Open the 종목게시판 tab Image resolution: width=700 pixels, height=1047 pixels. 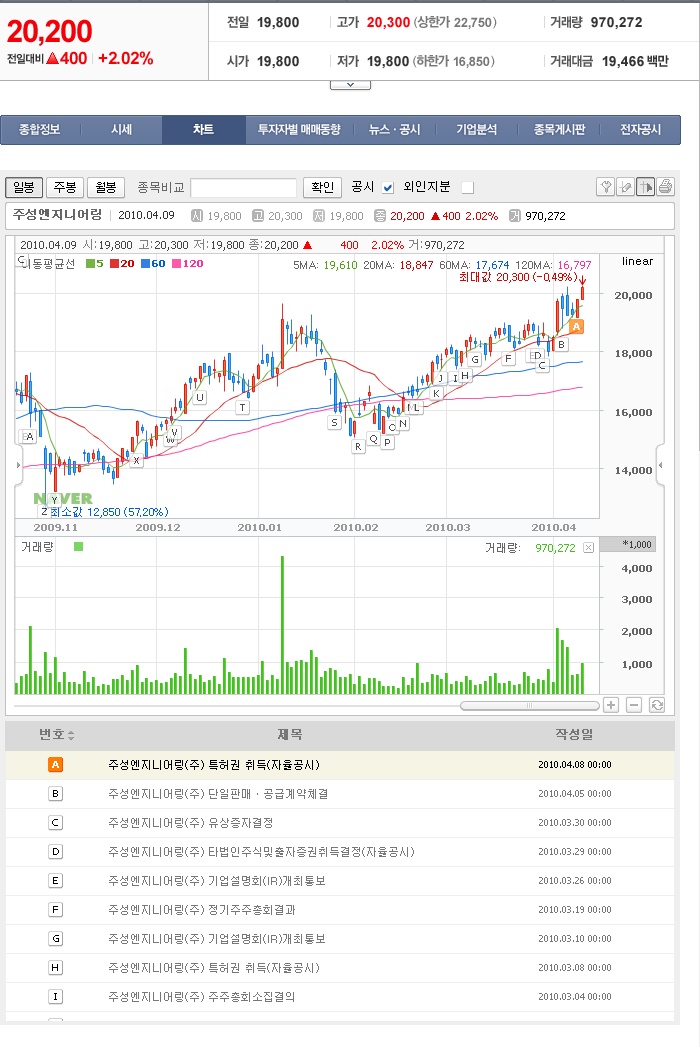click(x=559, y=130)
